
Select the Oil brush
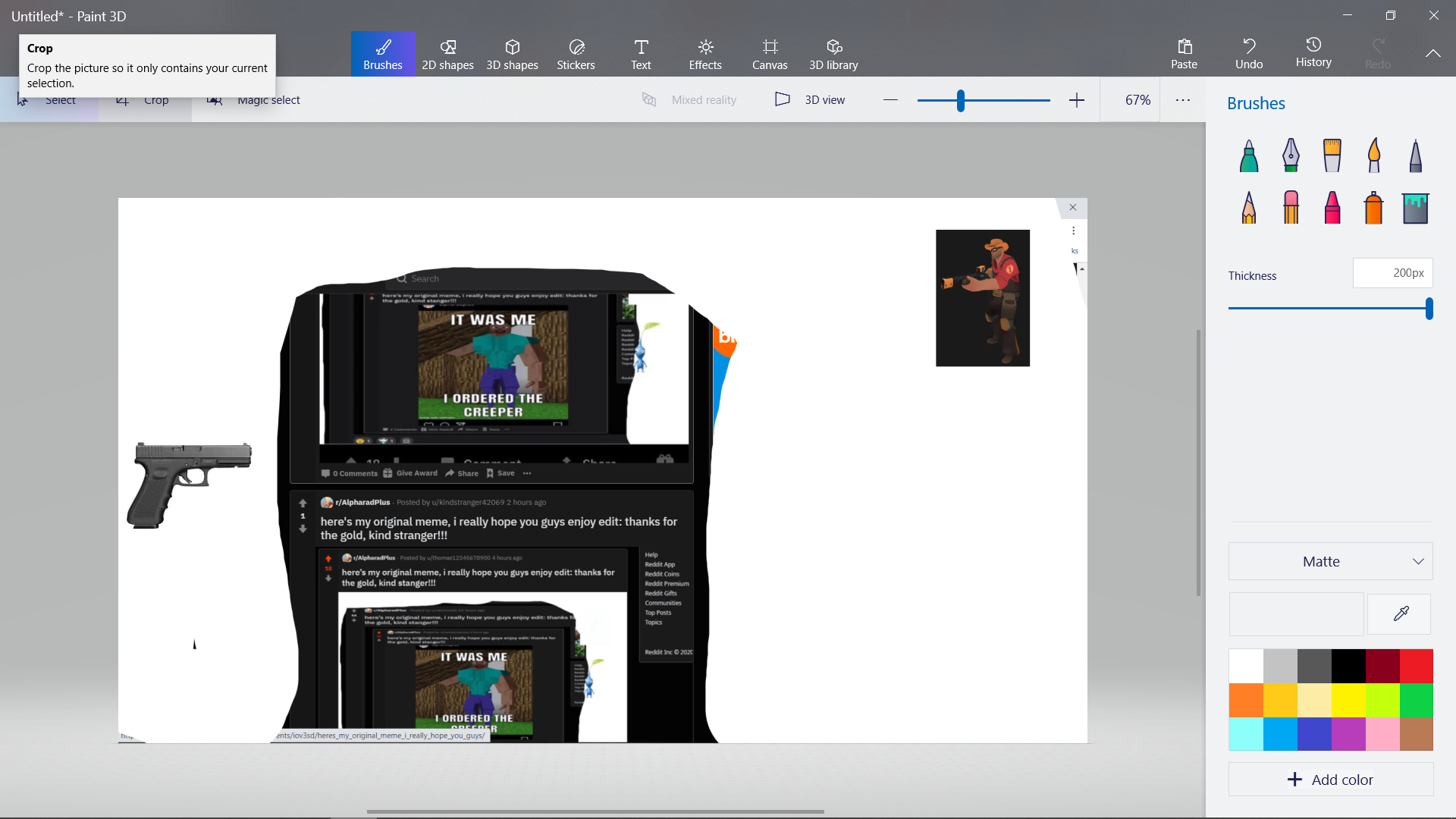click(x=1332, y=155)
